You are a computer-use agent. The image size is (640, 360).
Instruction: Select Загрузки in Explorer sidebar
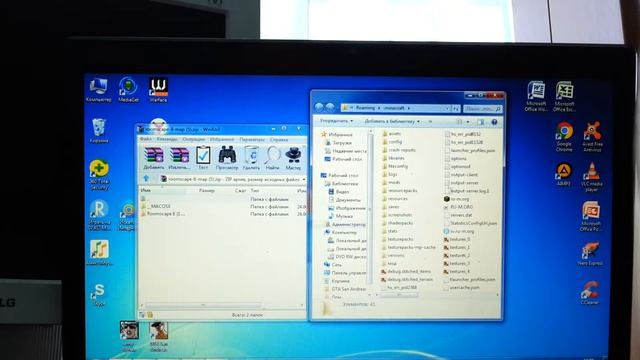[x=338, y=143]
